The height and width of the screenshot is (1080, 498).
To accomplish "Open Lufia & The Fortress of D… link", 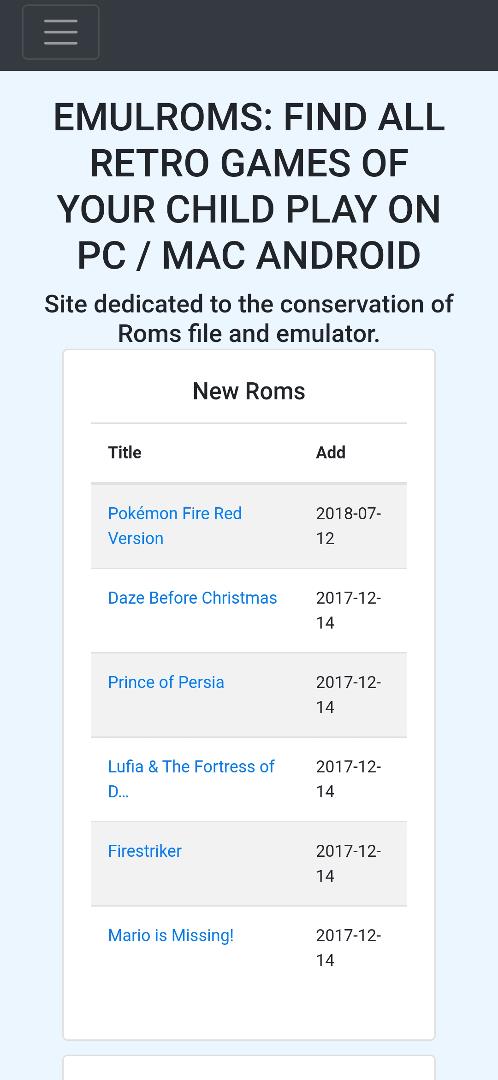I will tap(191, 779).
